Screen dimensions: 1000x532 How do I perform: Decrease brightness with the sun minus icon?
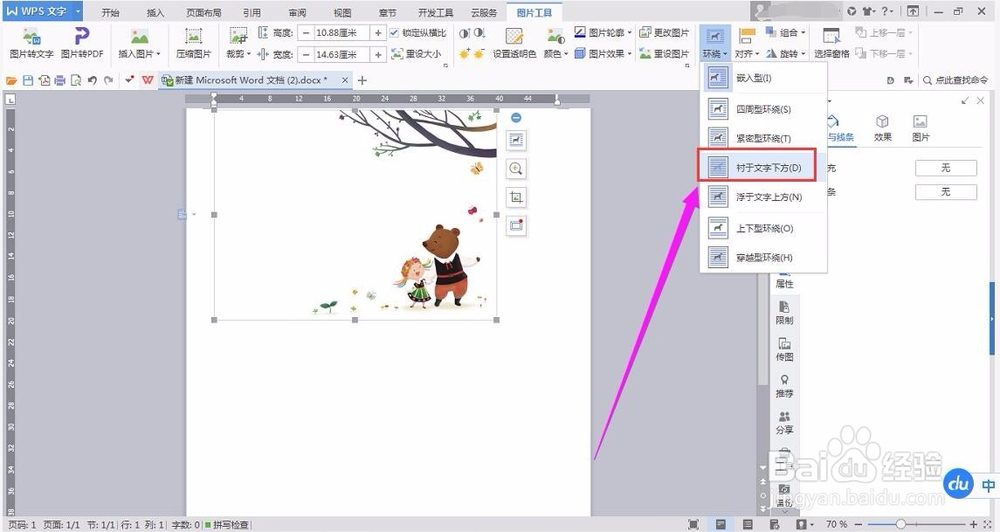pos(480,54)
